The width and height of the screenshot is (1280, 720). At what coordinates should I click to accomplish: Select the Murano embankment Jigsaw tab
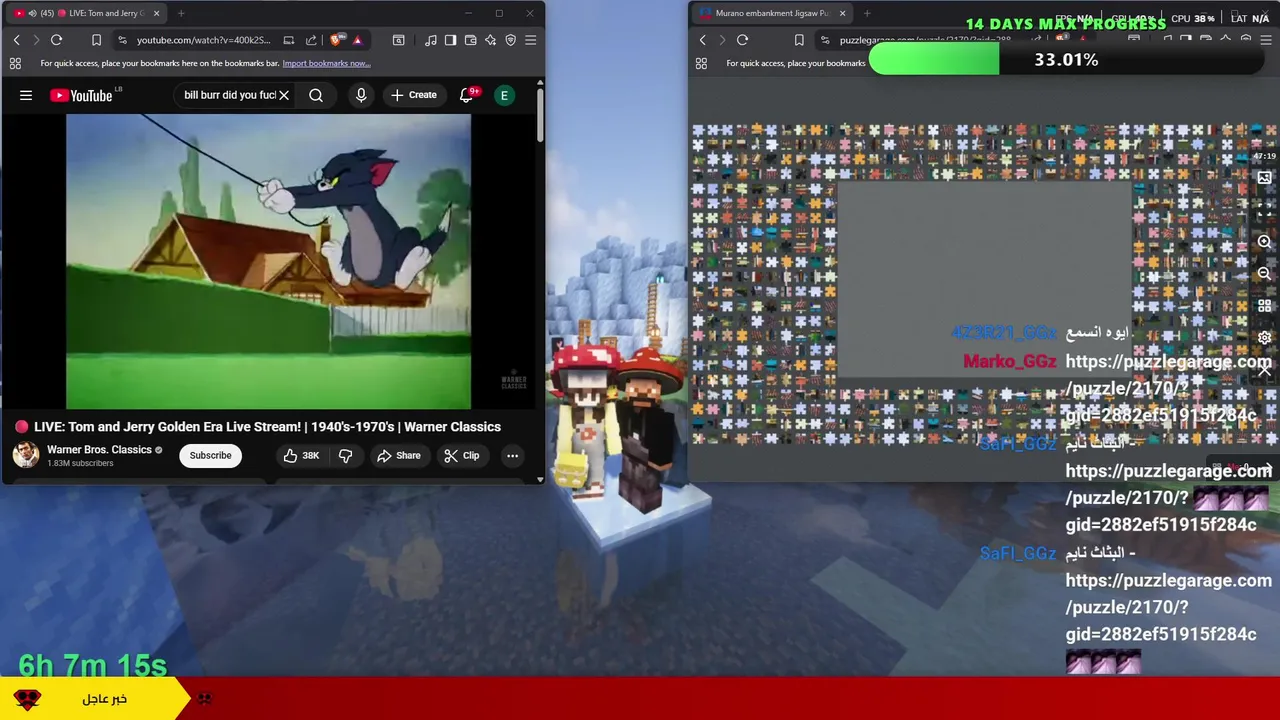pos(773,13)
